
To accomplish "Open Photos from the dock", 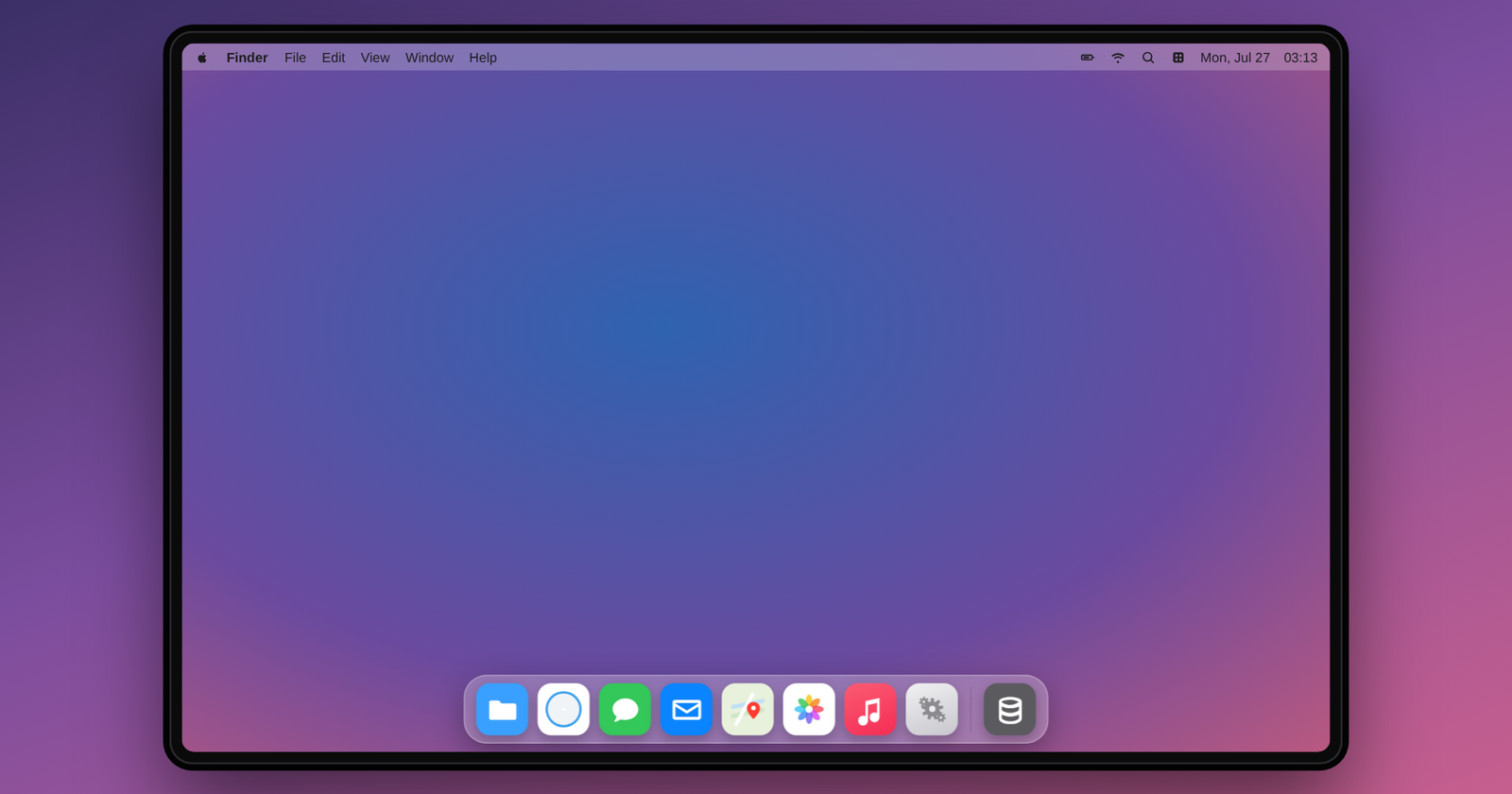I will point(810,709).
